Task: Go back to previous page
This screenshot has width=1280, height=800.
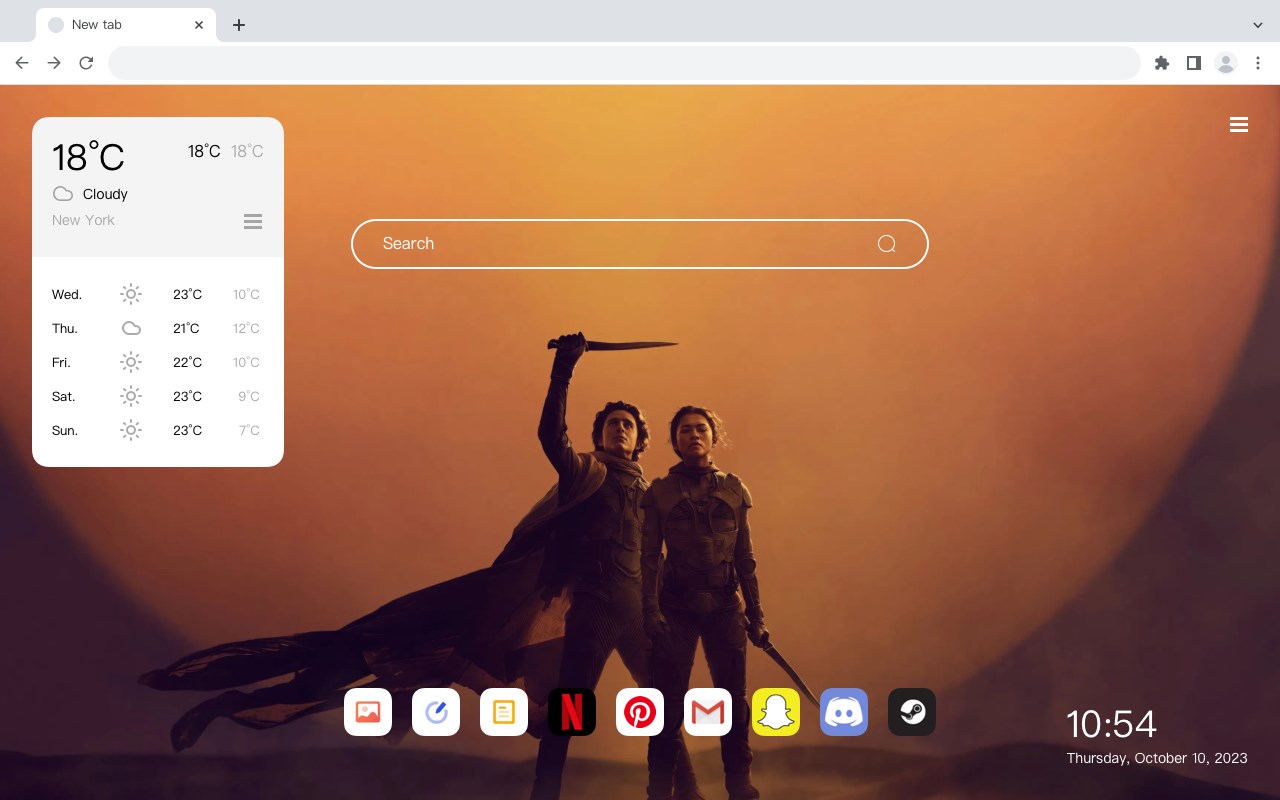Action: (22, 63)
